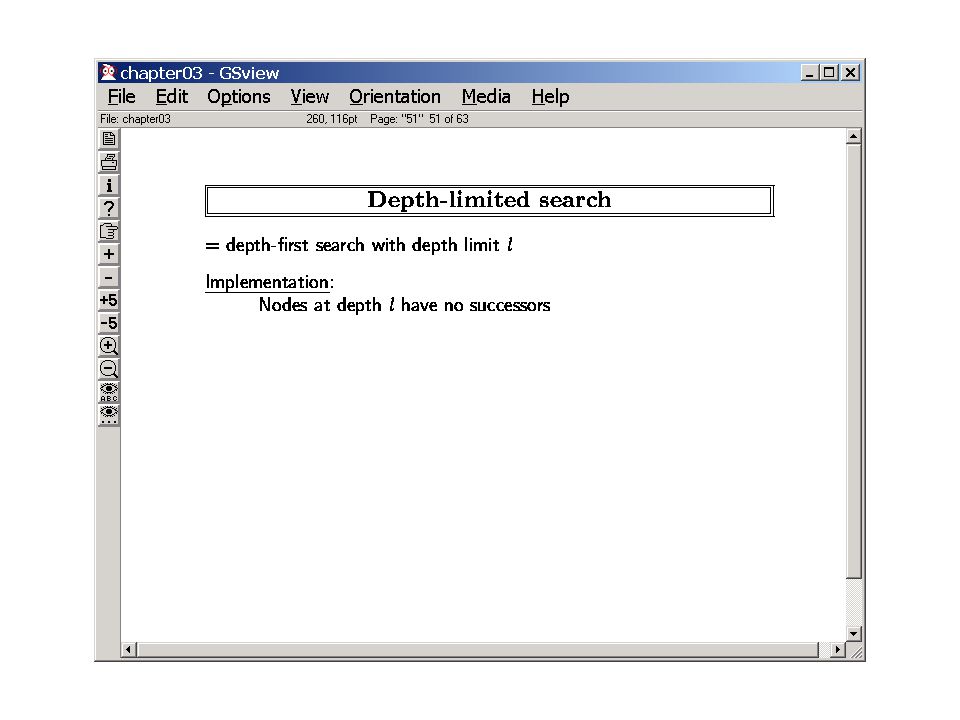Click the 'depth-first search with depth limit' line

359,245
